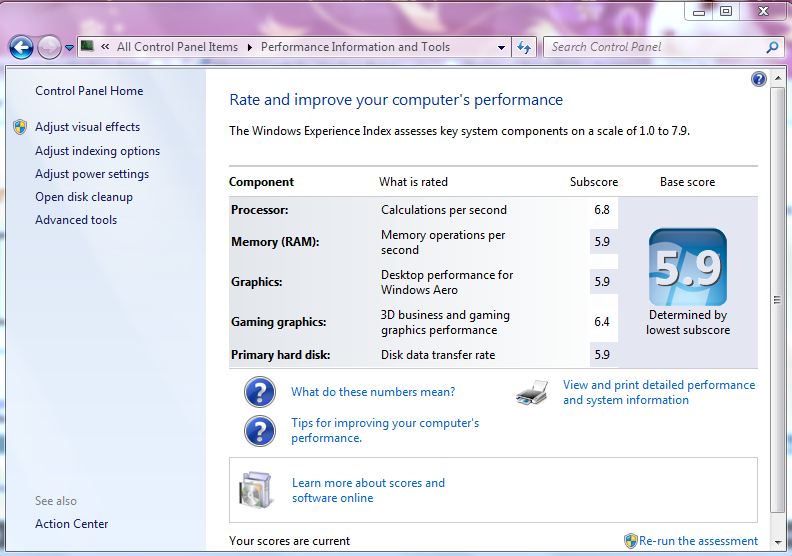Screen dimensions: 792x556
Task: Select 'All Control Panel Items' breadcrumb
Action: pyautogui.click(x=177, y=47)
